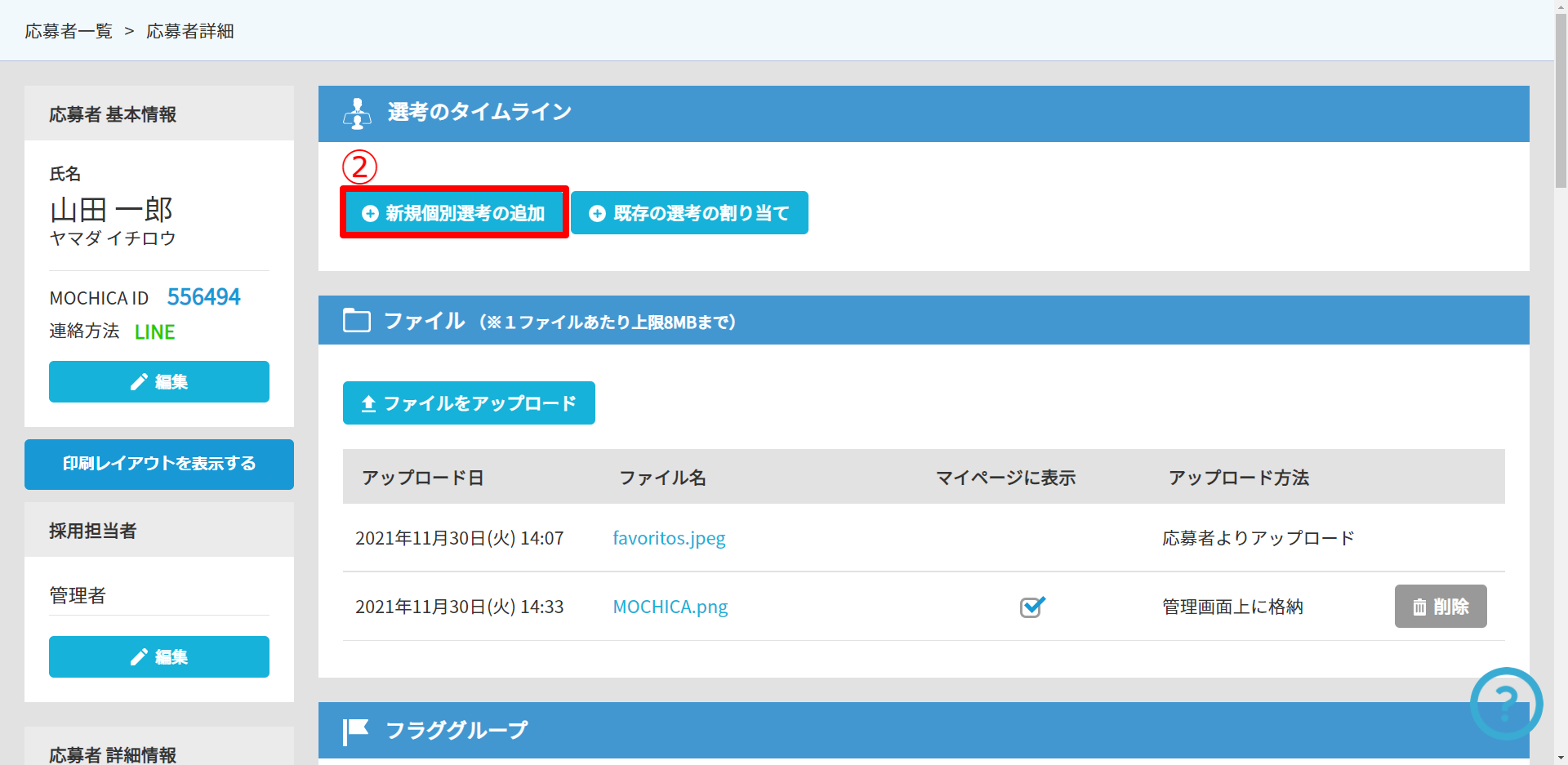Image resolution: width=1568 pixels, height=765 pixels.
Task: Click the plus icon on 新規個別選考の追加
Action: point(370,214)
